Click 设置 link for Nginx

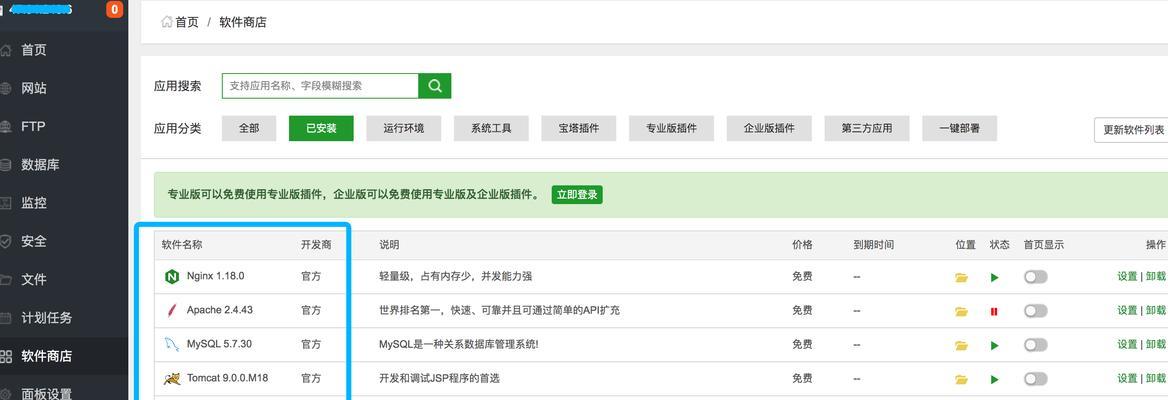[x=1127, y=276]
